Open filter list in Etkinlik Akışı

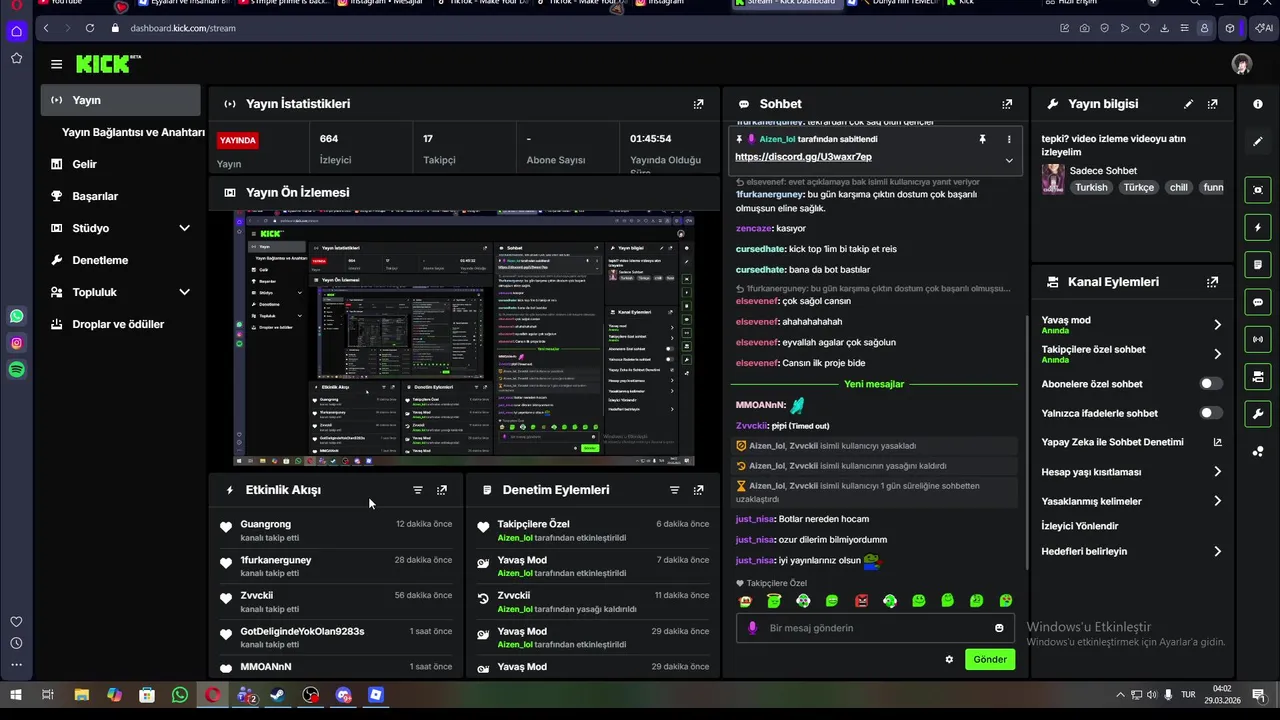418,490
